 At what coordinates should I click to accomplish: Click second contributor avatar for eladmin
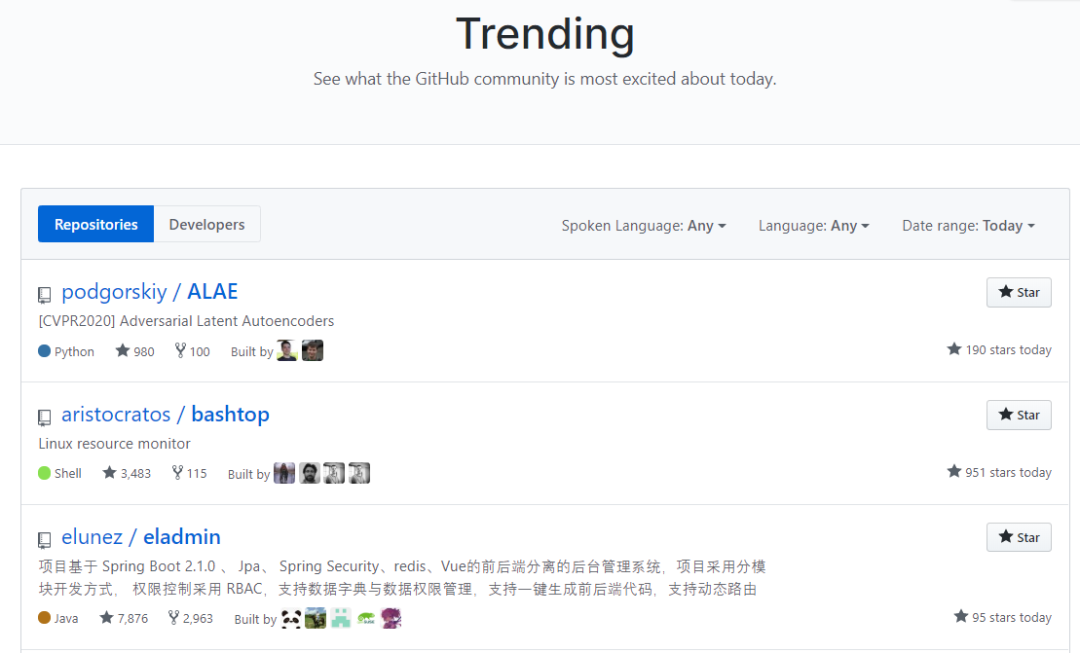(x=315, y=618)
